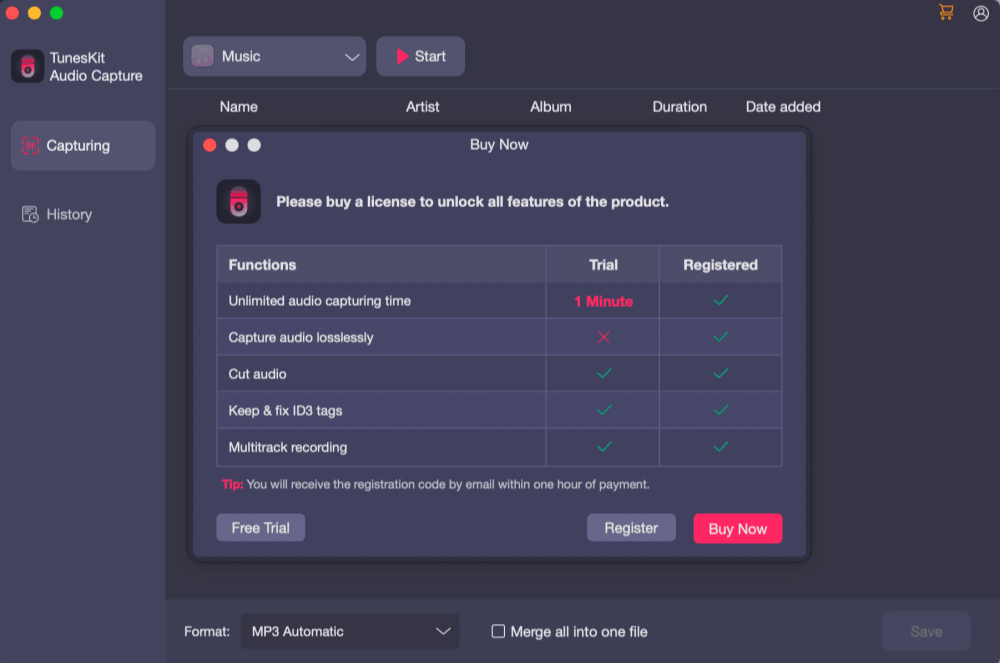Viewport: 1000px width, 663px height.
Task: Click Buy Now to purchase a license
Action: point(738,528)
